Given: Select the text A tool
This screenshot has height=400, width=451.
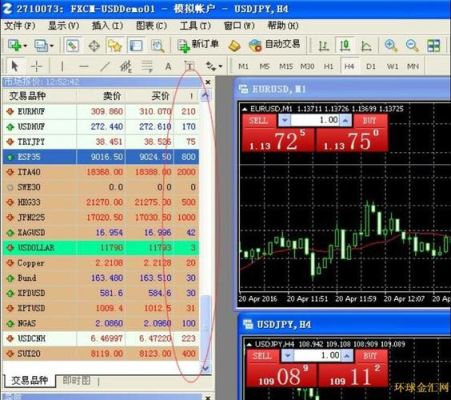Looking at the screenshot, I should click(x=168, y=66).
